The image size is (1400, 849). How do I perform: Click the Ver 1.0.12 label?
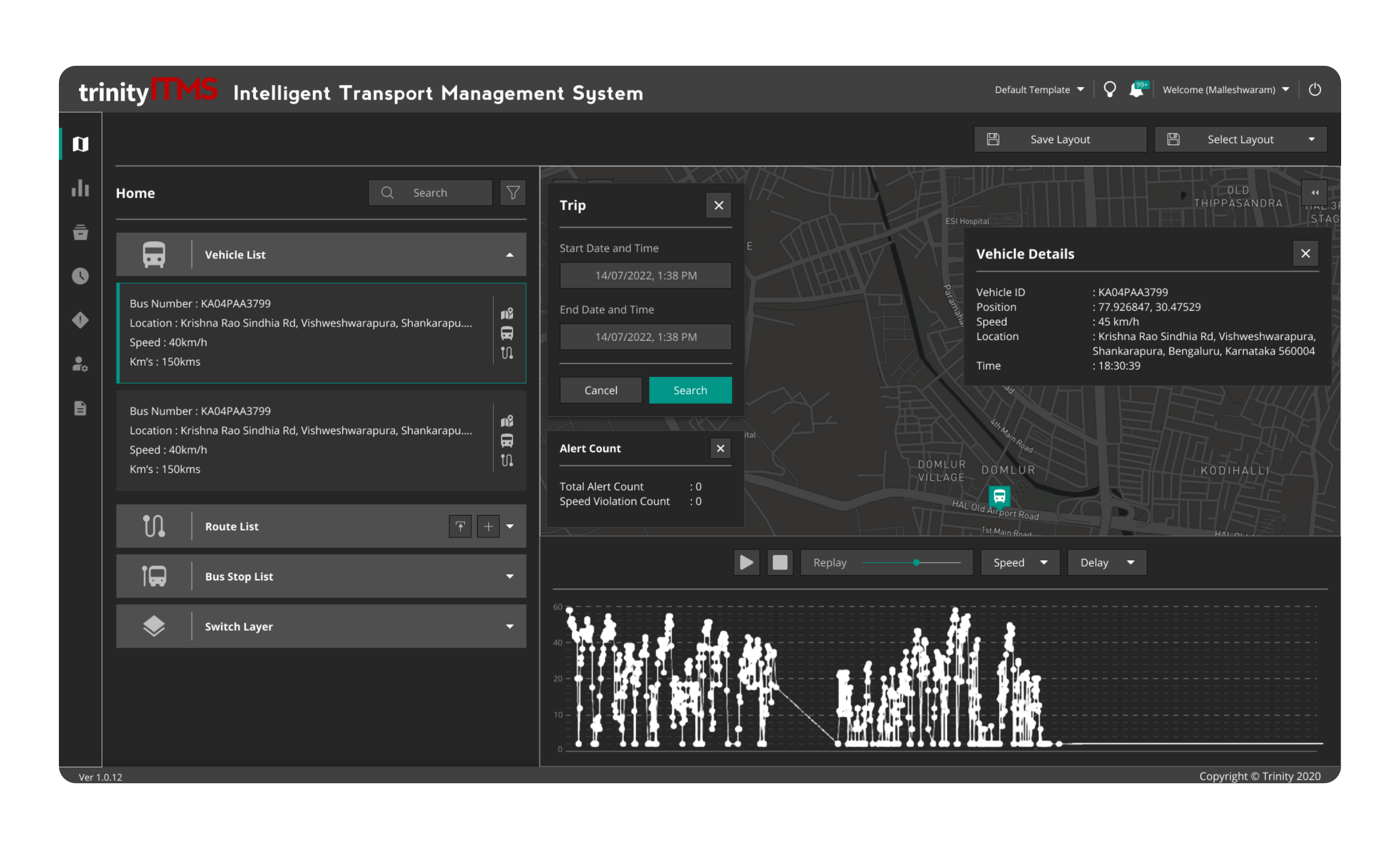(x=101, y=778)
